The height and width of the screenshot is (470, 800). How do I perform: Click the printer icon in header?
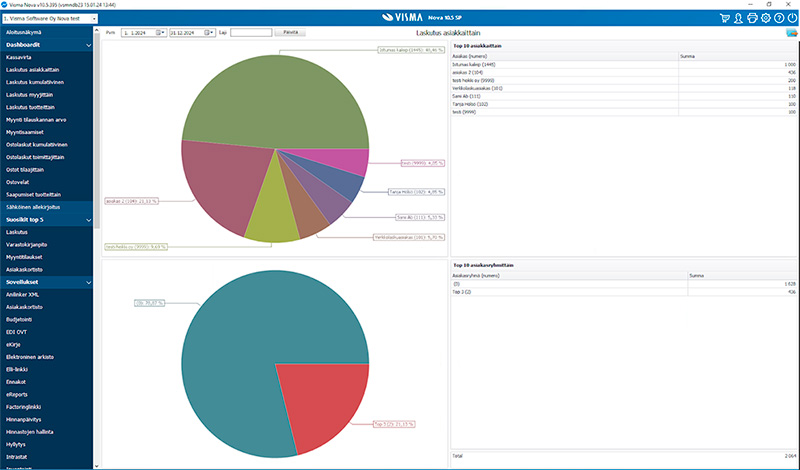pyautogui.click(x=752, y=18)
